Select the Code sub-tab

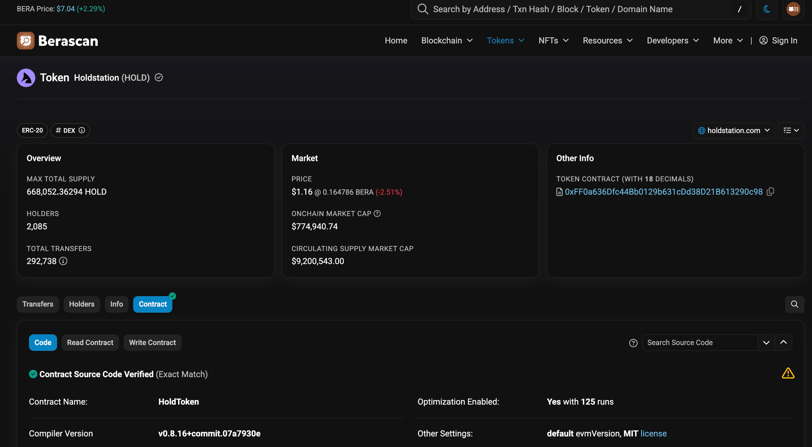click(x=43, y=342)
